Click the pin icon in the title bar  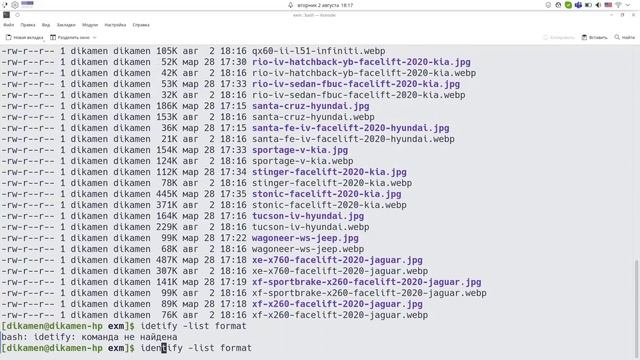tap(18, 15)
